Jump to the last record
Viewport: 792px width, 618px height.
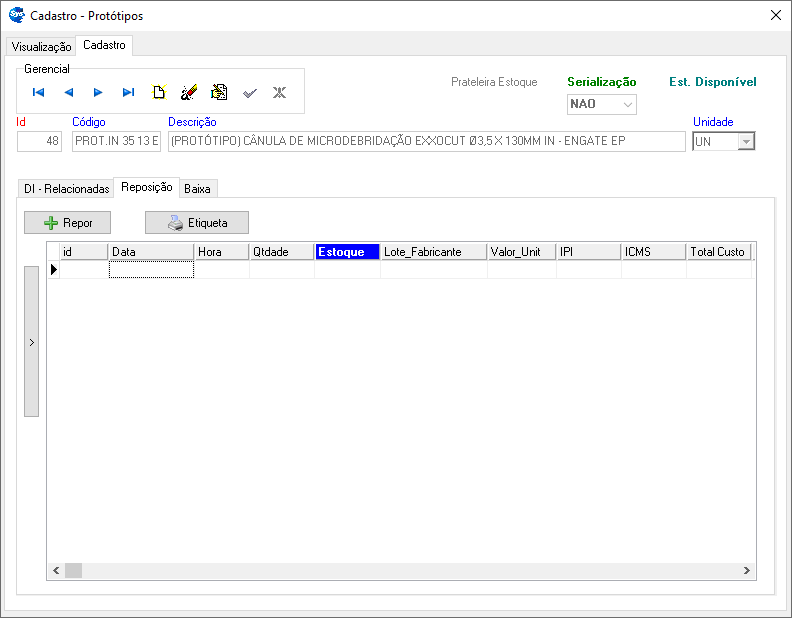[x=128, y=92]
